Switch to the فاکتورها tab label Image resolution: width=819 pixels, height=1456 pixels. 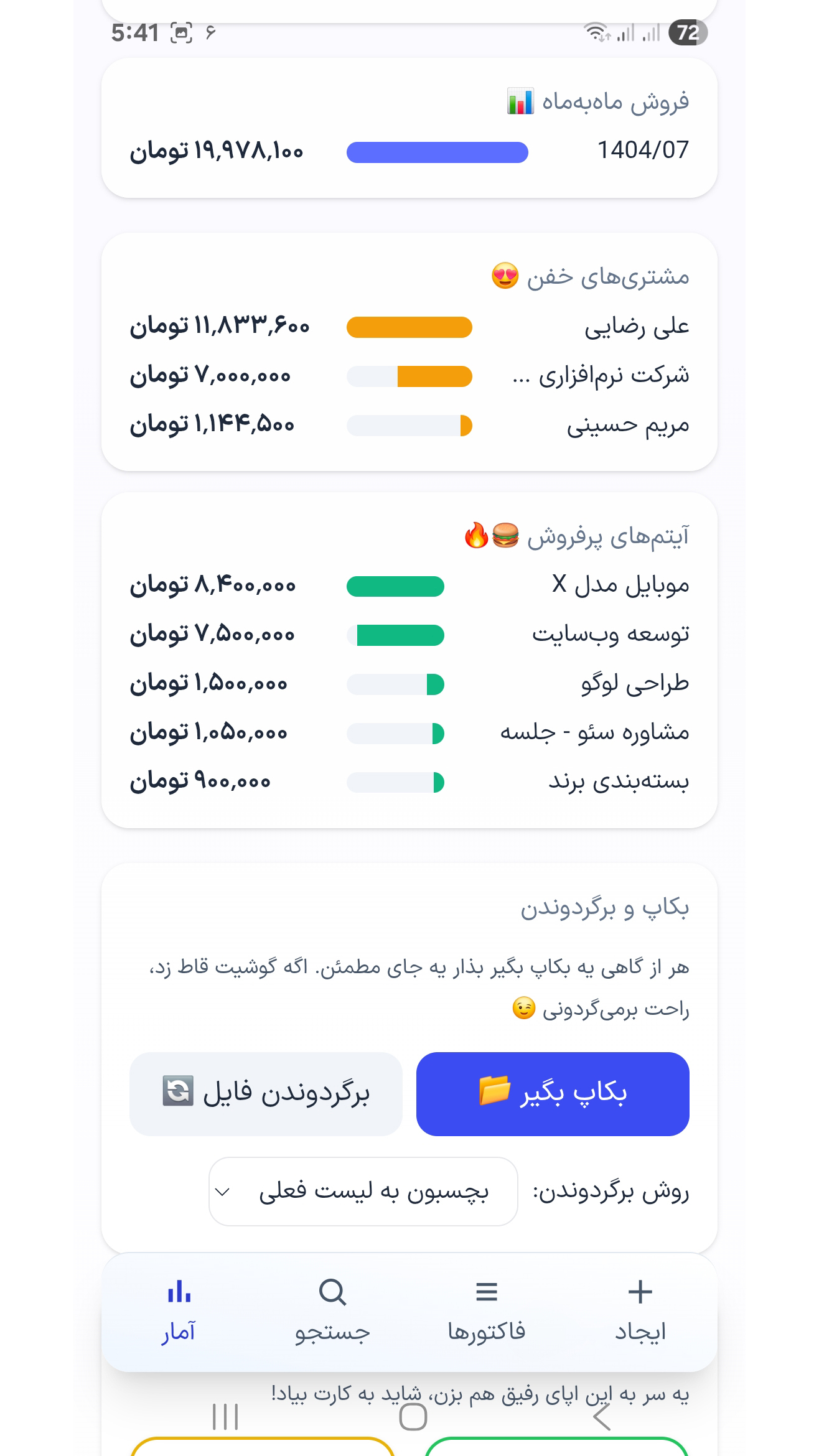click(x=486, y=1332)
